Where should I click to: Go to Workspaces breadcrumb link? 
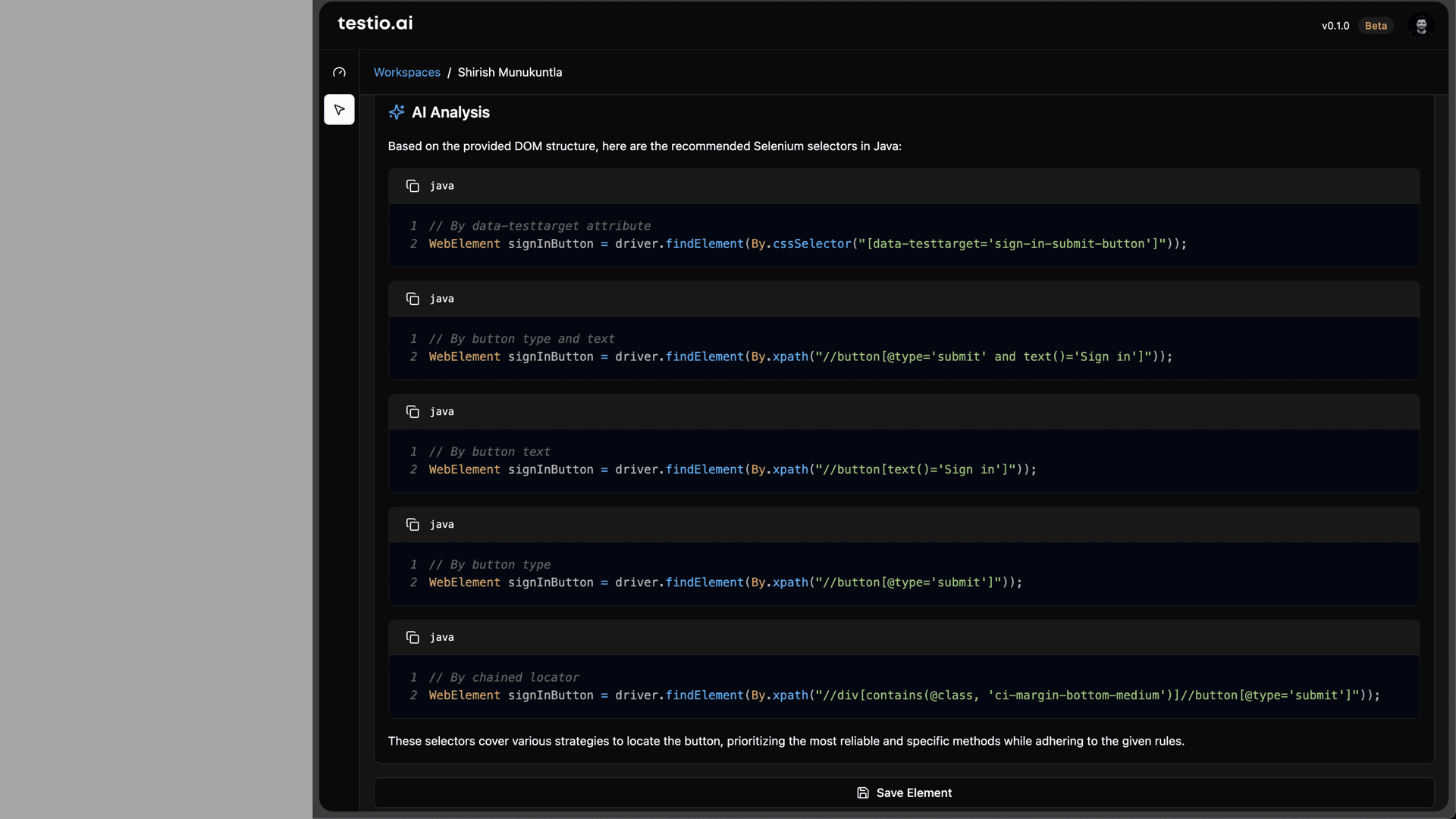pyautogui.click(x=406, y=73)
